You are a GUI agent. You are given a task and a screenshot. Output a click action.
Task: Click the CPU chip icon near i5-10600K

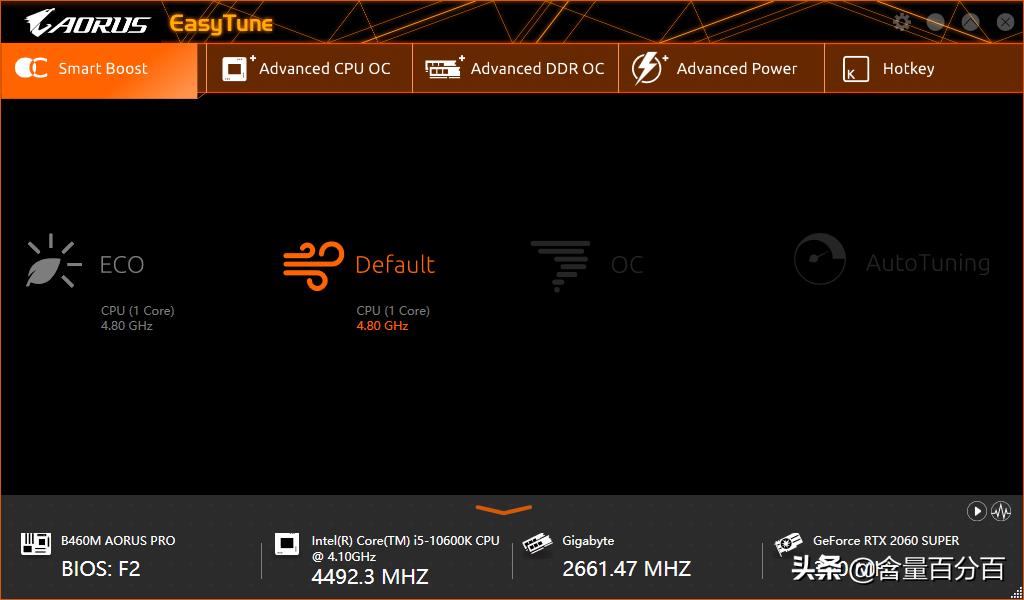click(x=287, y=544)
